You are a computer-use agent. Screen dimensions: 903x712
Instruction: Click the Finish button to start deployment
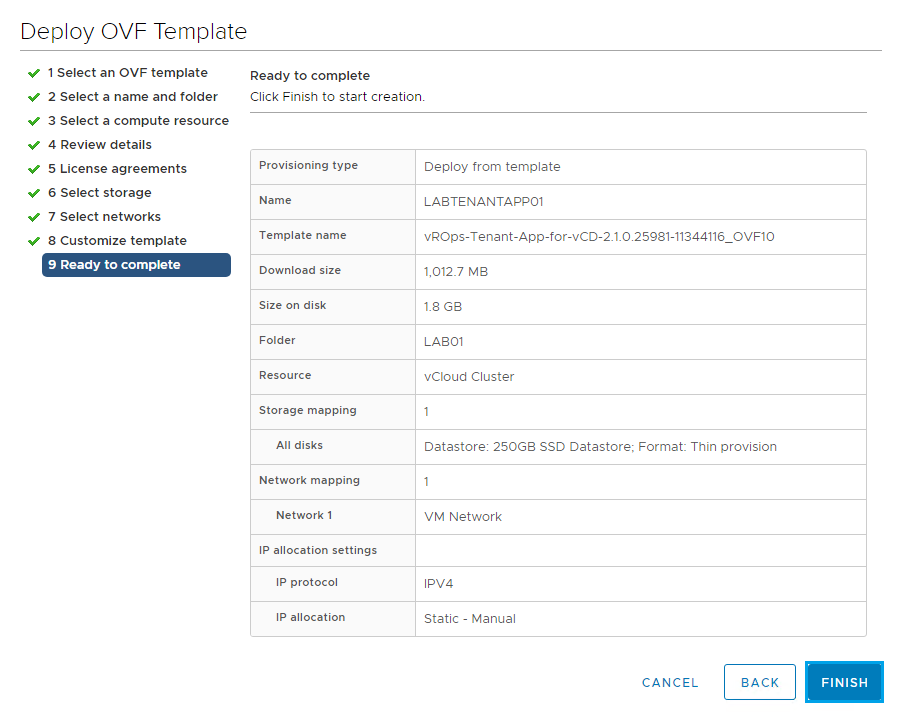844,682
